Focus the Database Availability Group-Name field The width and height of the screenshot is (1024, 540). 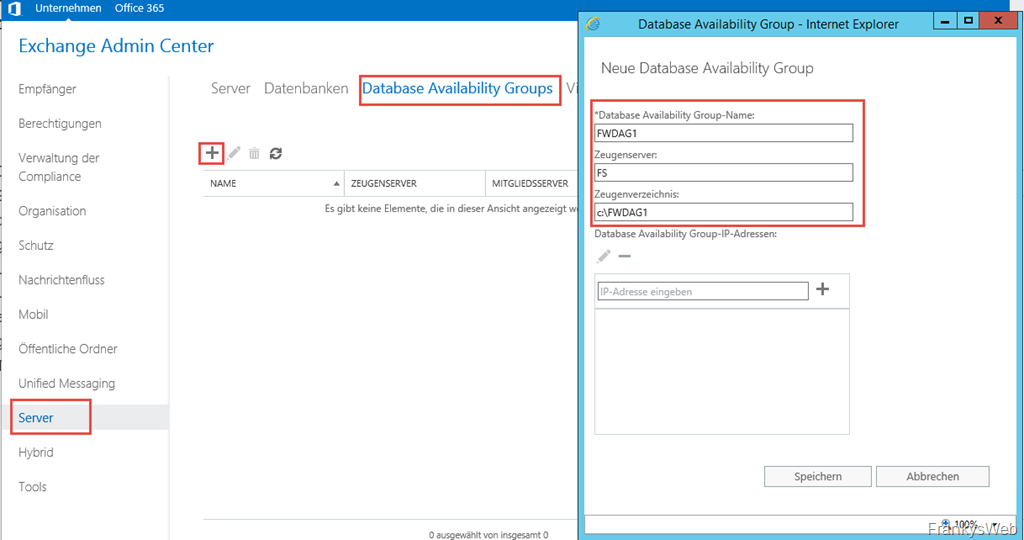coord(723,133)
